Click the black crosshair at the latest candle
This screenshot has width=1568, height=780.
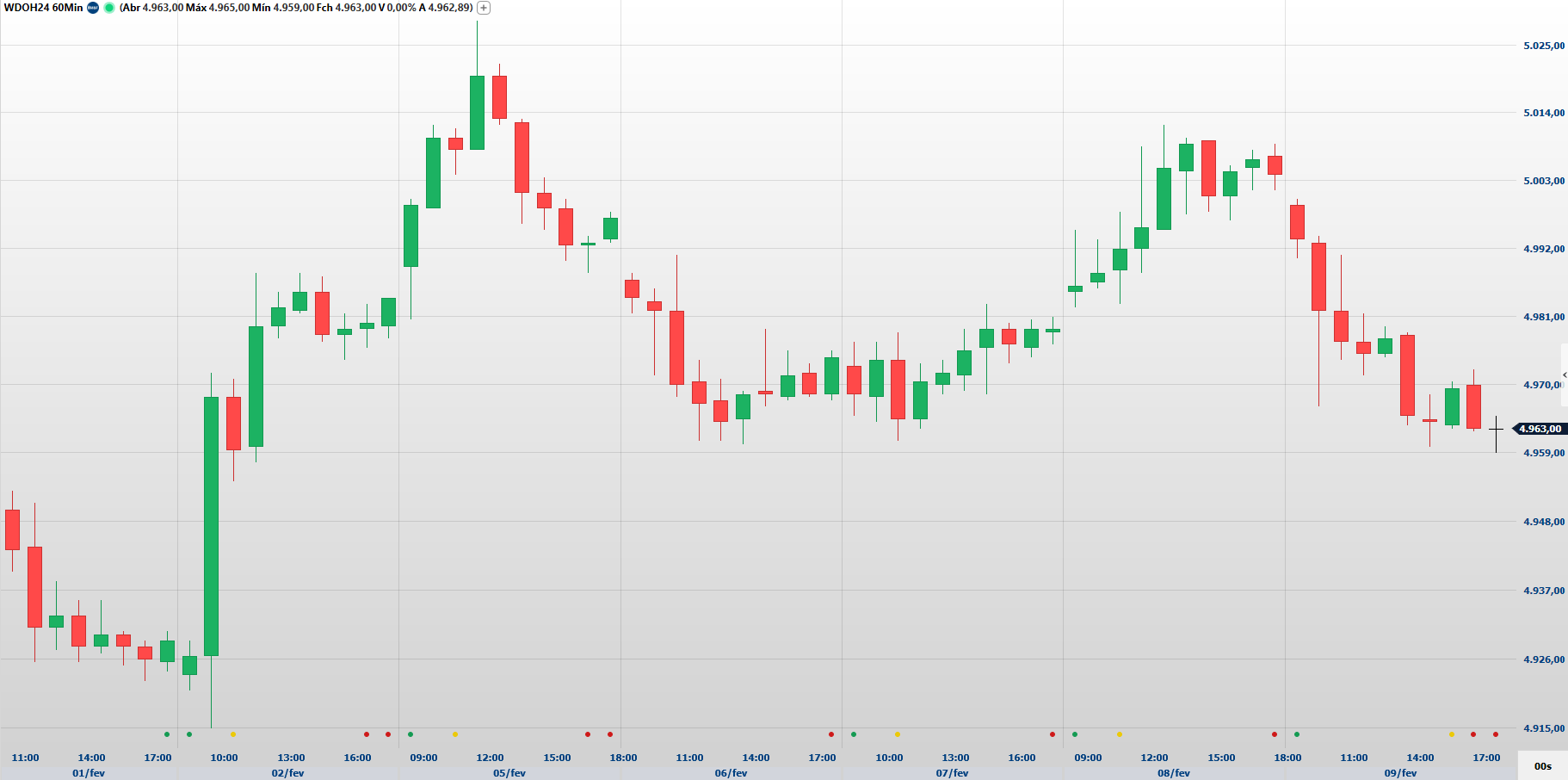point(1496,429)
